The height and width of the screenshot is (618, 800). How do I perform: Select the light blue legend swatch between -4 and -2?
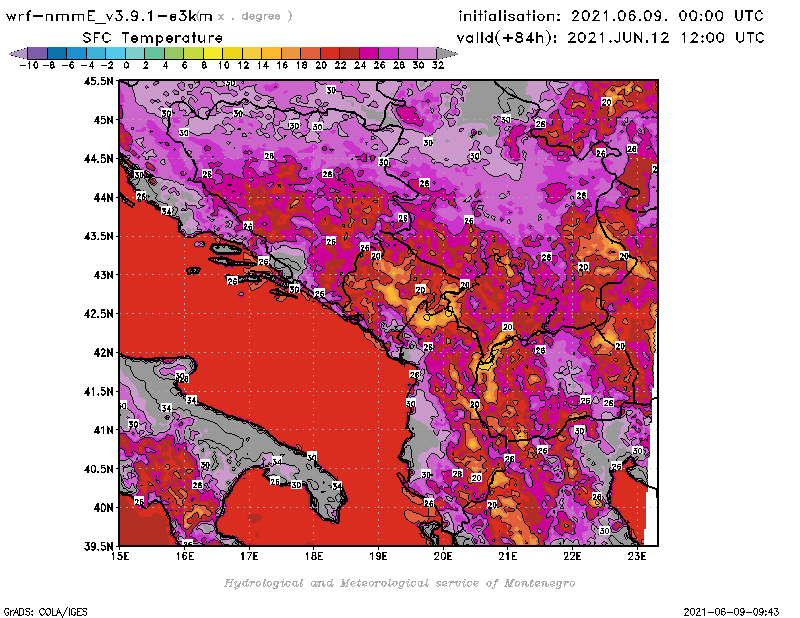point(96,53)
